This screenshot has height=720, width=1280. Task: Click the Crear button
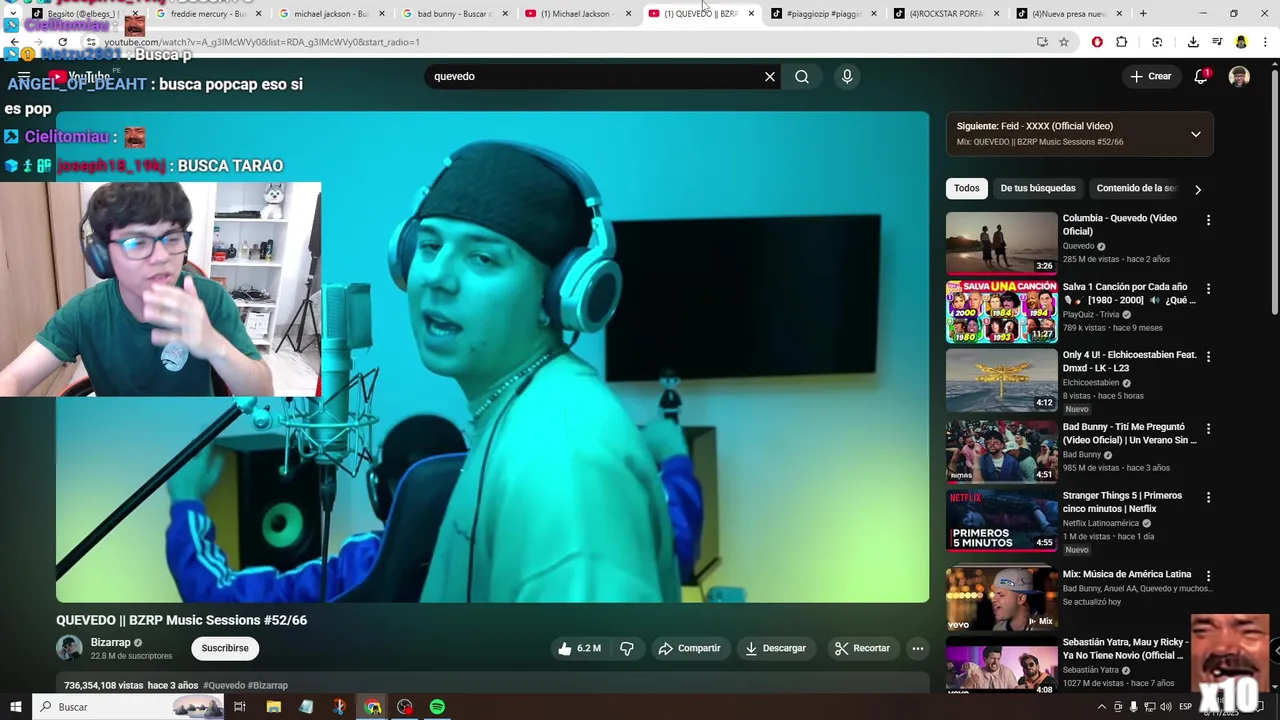[1150, 76]
